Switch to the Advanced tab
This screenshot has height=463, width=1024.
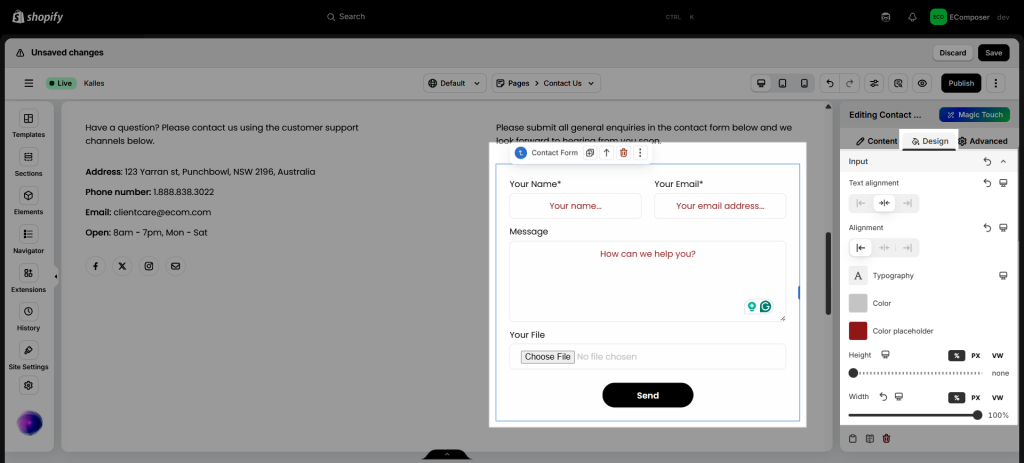[x=982, y=141]
